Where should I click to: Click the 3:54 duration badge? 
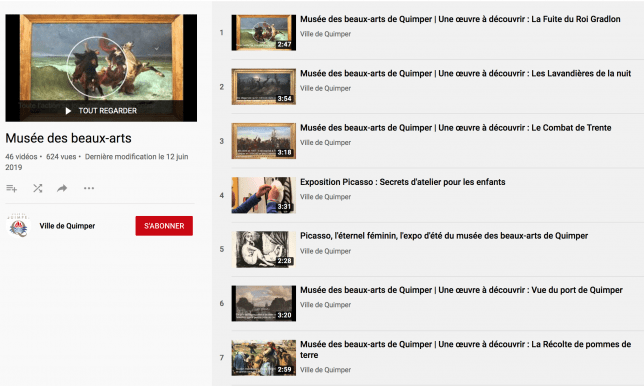[284, 99]
